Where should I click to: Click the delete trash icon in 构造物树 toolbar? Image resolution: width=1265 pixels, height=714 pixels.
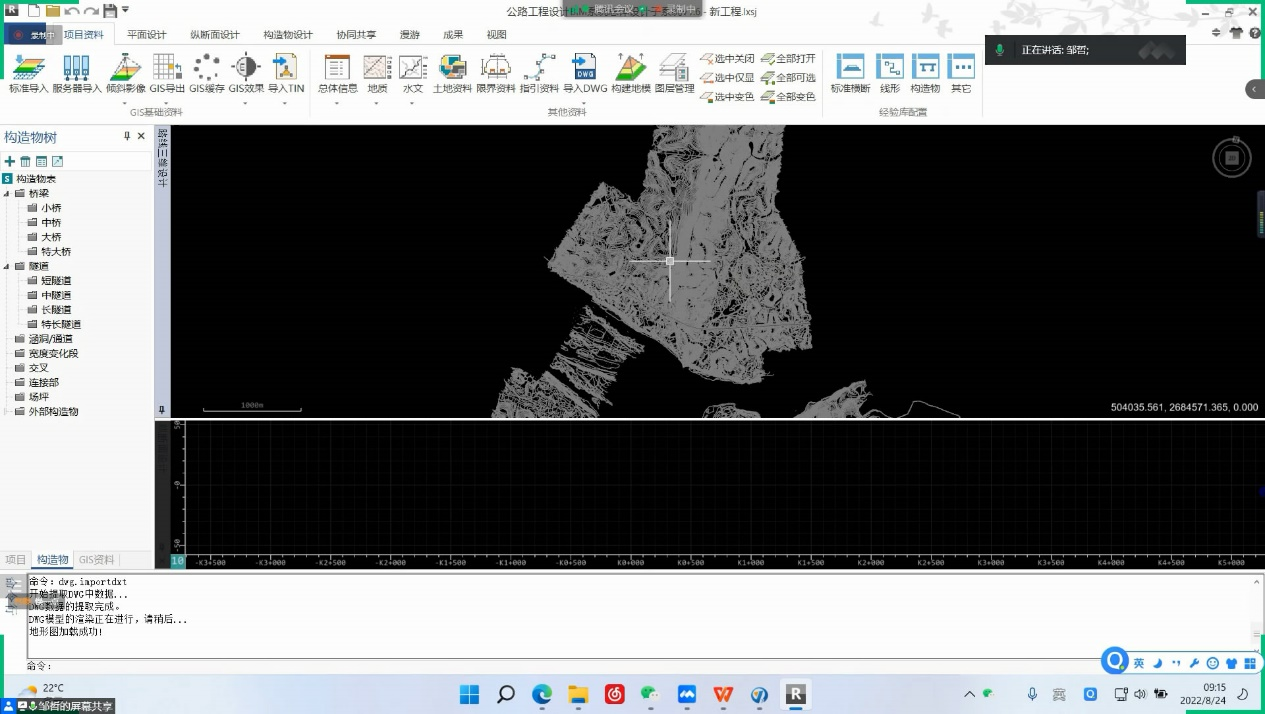click(26, 161)
